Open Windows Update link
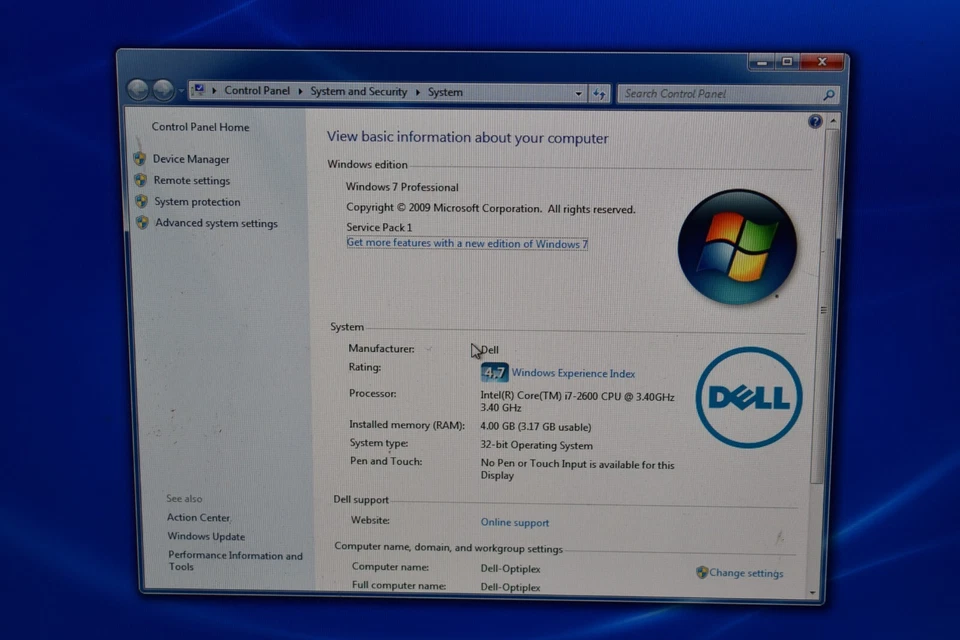960x640 pixels. point(206,536)
